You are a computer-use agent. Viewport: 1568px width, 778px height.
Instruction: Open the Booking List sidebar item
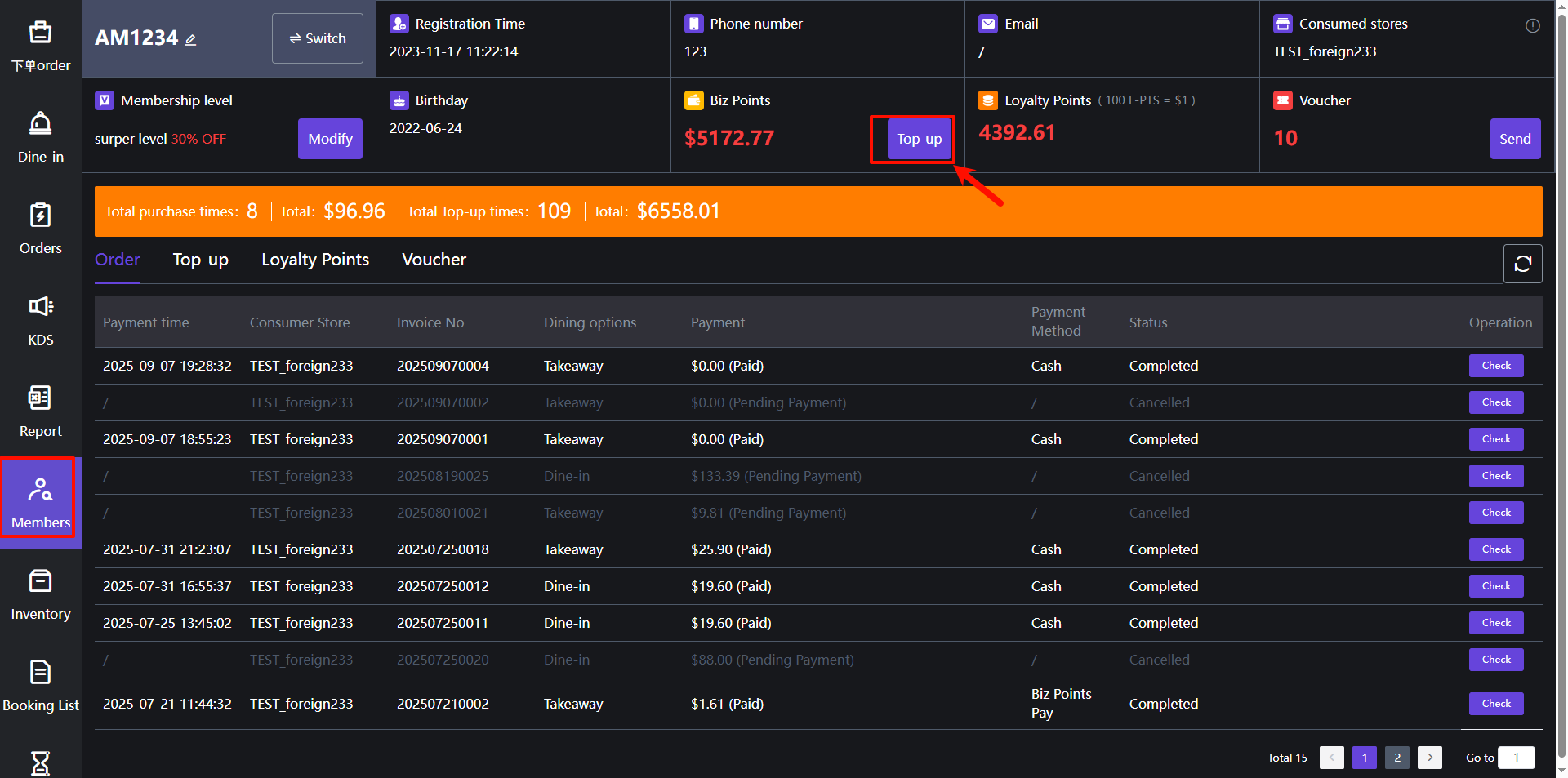click(40, 686)
